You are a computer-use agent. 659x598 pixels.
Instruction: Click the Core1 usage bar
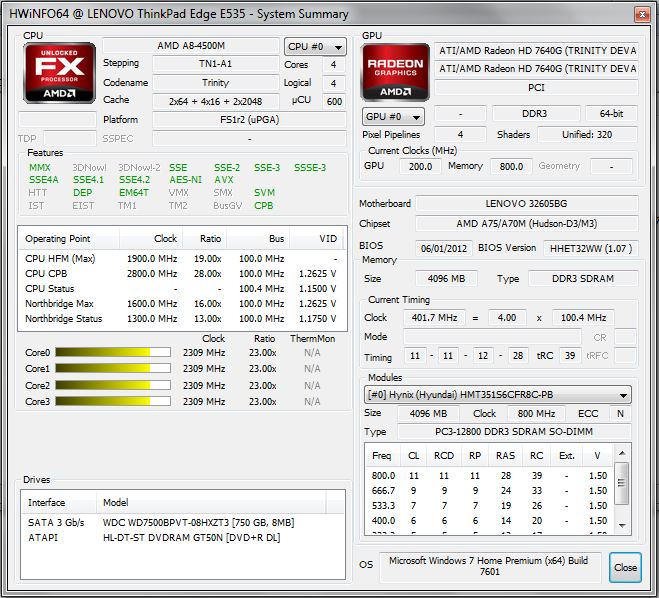point(113,369)
